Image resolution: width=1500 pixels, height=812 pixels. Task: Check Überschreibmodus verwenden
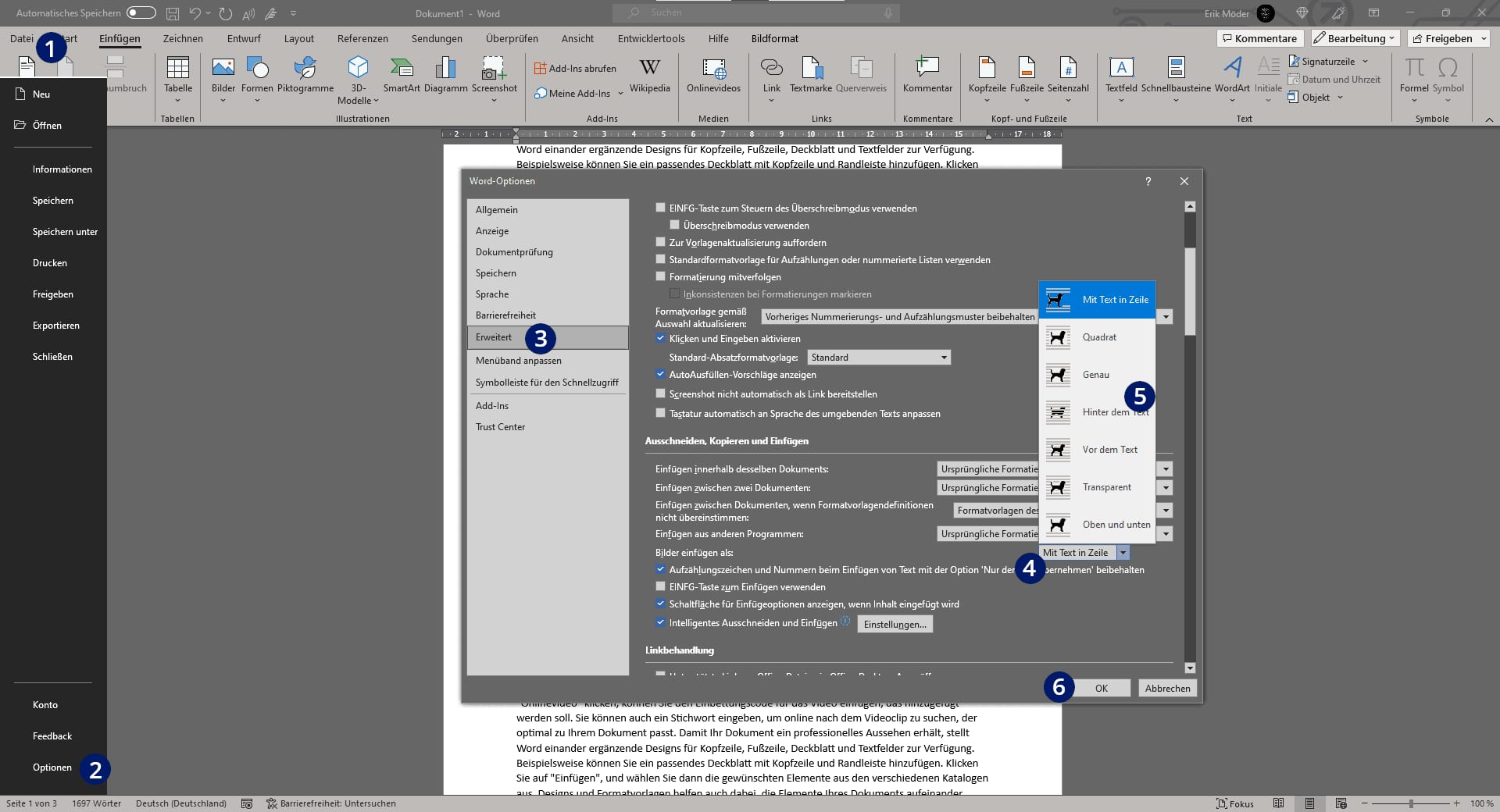pos(675,225)
